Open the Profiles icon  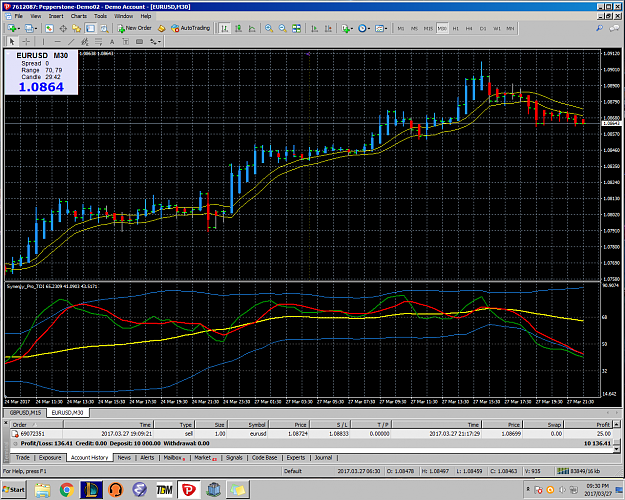[30, 28]
